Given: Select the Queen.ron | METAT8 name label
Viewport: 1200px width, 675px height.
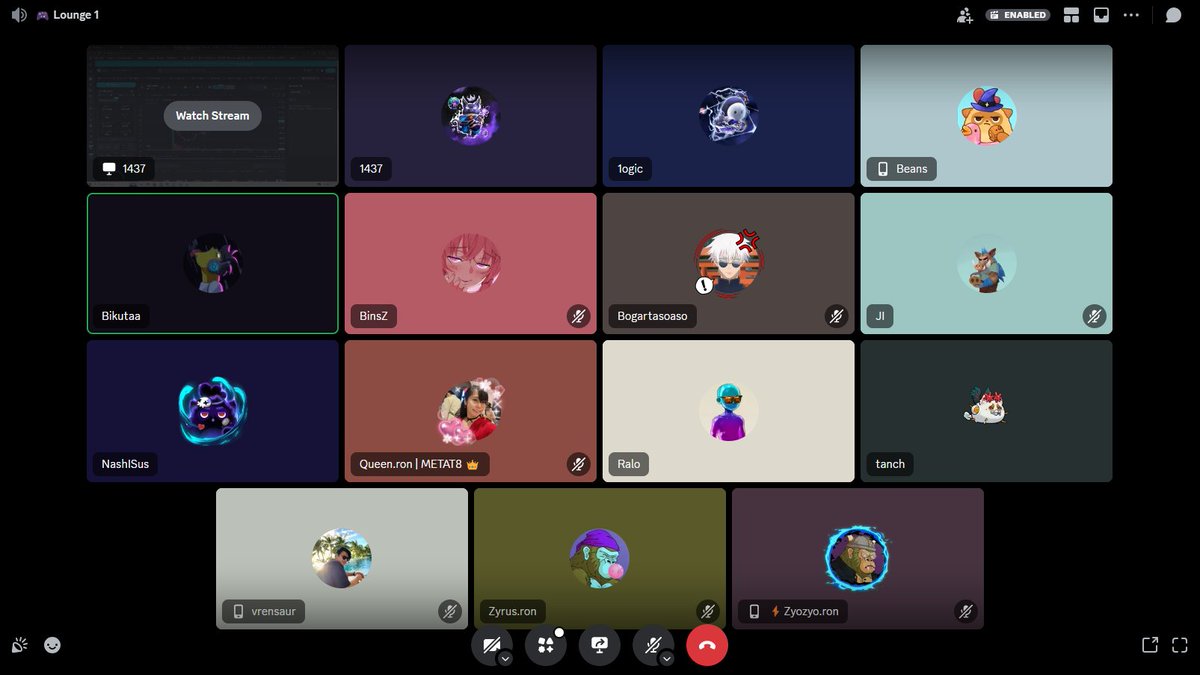Looking at the screenshot, I should pyautogui.click(x=420, y=464).
